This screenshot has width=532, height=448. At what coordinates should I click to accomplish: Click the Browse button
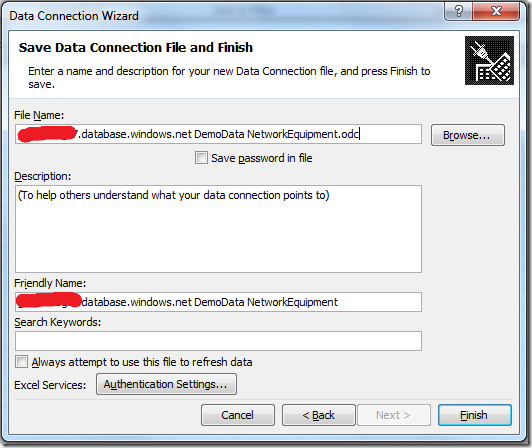(468, 135)
